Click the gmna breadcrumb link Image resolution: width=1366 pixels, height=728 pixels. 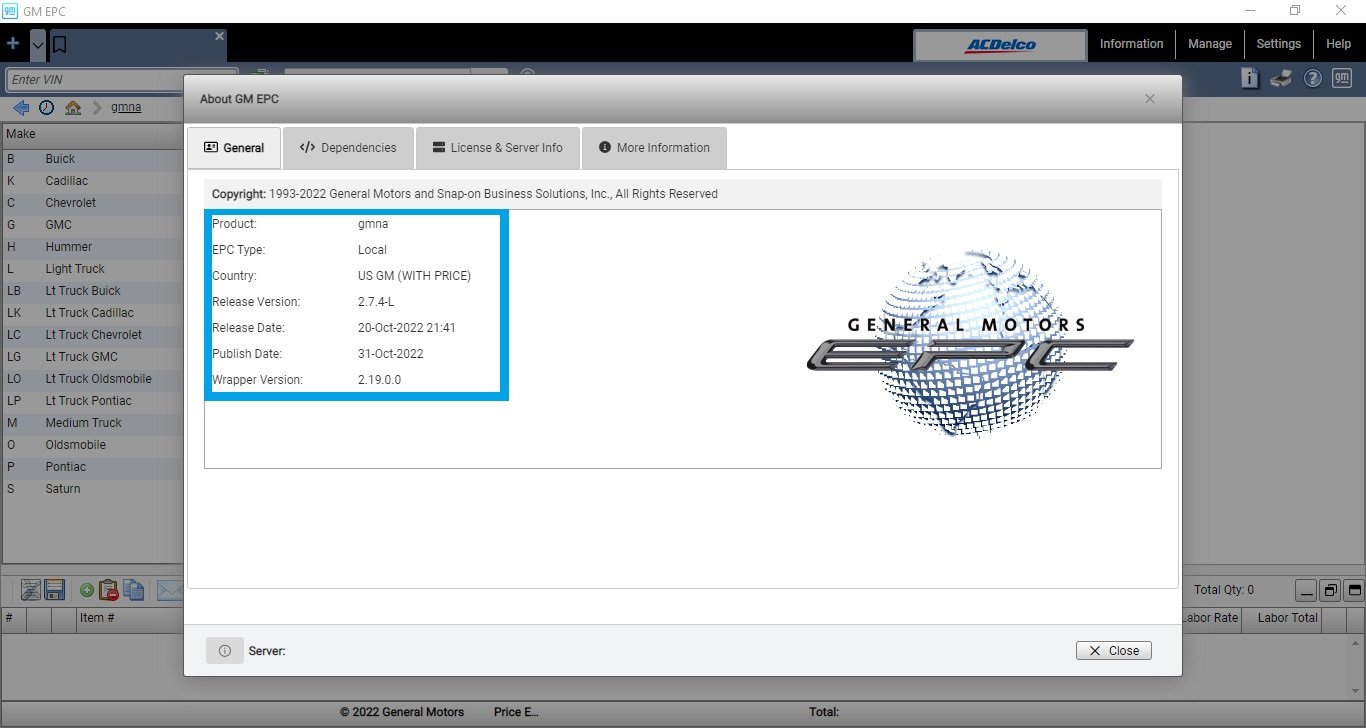click(x=126, y=107)
